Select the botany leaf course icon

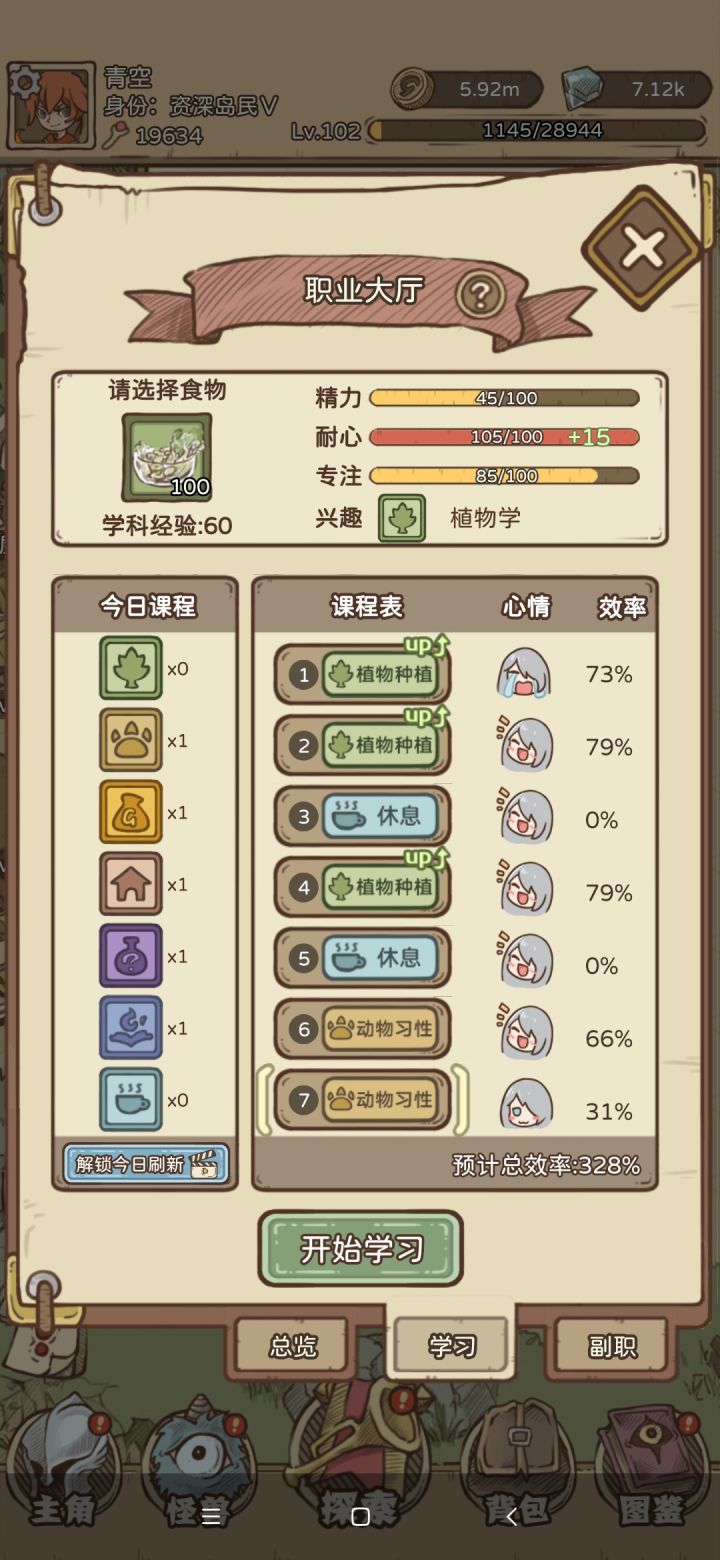tap(131, 668)
